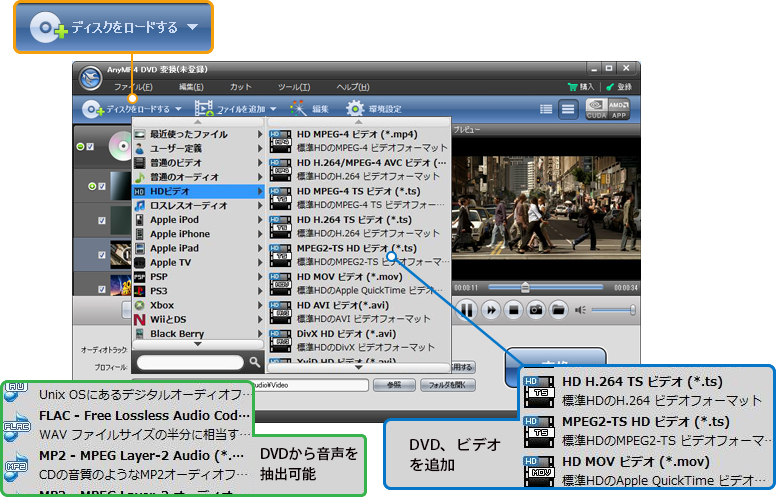Viewport: 776px width, 497px height.
Task: Select the highlighted HDビデオ category
Action: pyautogui.click(x=198, y=191)
